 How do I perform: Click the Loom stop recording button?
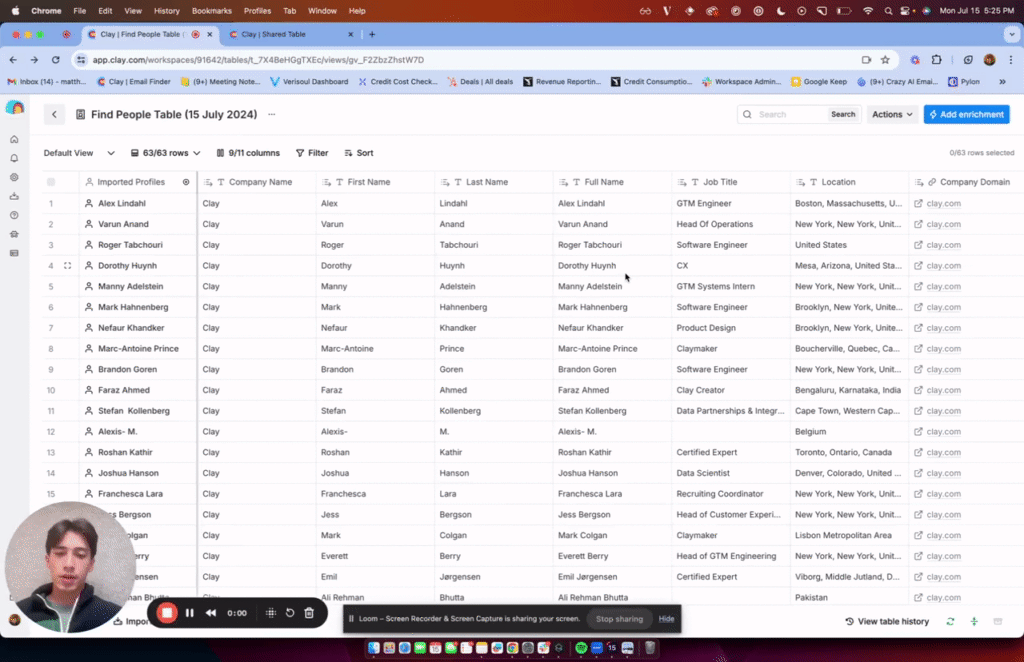tap(168, 613)
